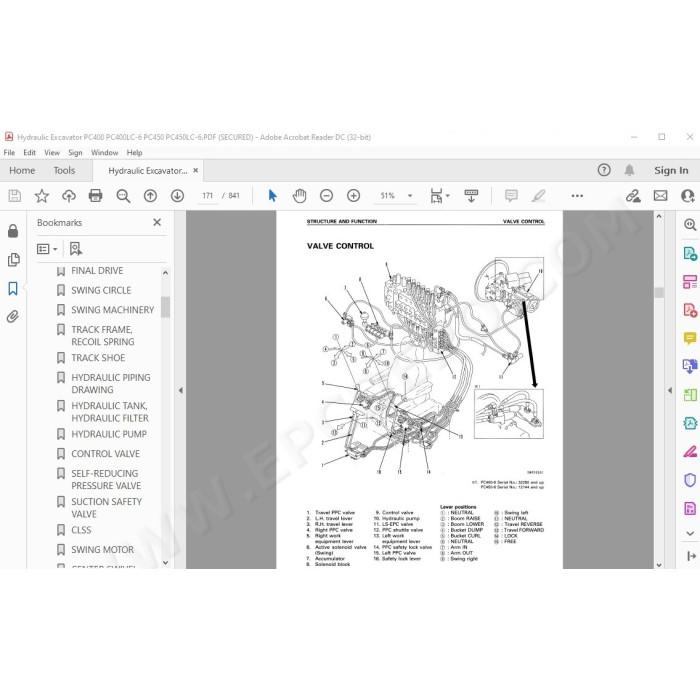
Task: Open the CLSS bookmark
Action: point(81,530)
